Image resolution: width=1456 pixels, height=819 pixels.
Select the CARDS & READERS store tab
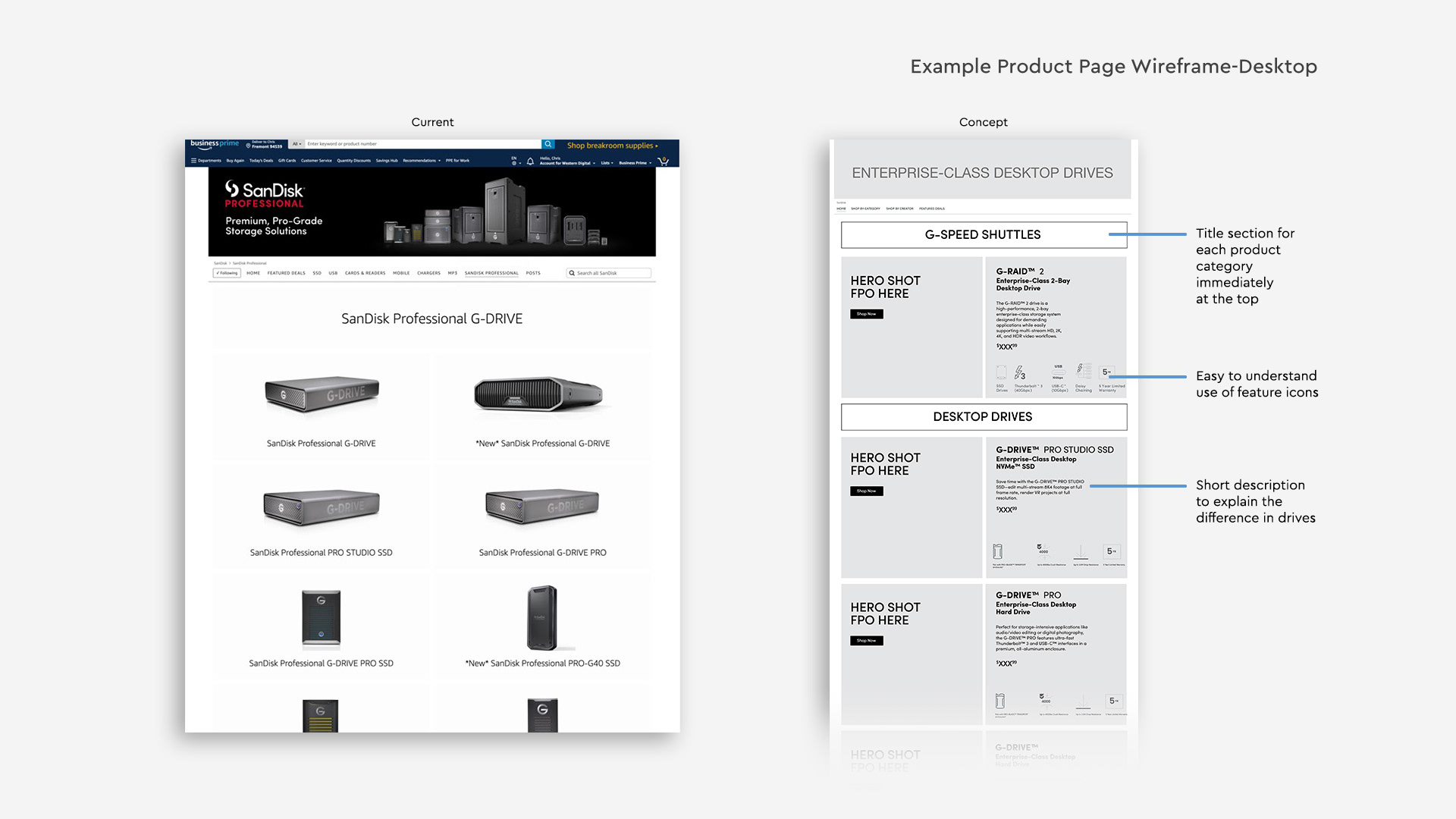coord(366,273)
